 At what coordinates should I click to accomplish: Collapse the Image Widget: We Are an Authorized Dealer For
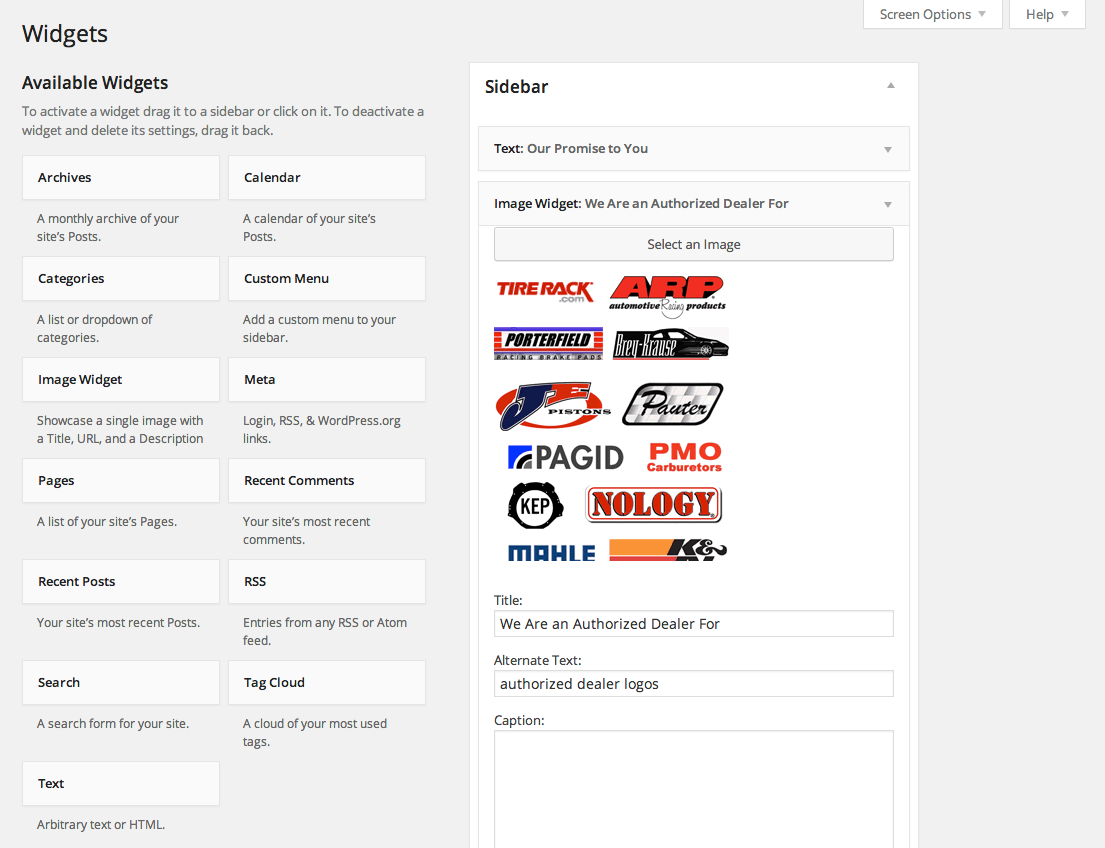point(886,203)
